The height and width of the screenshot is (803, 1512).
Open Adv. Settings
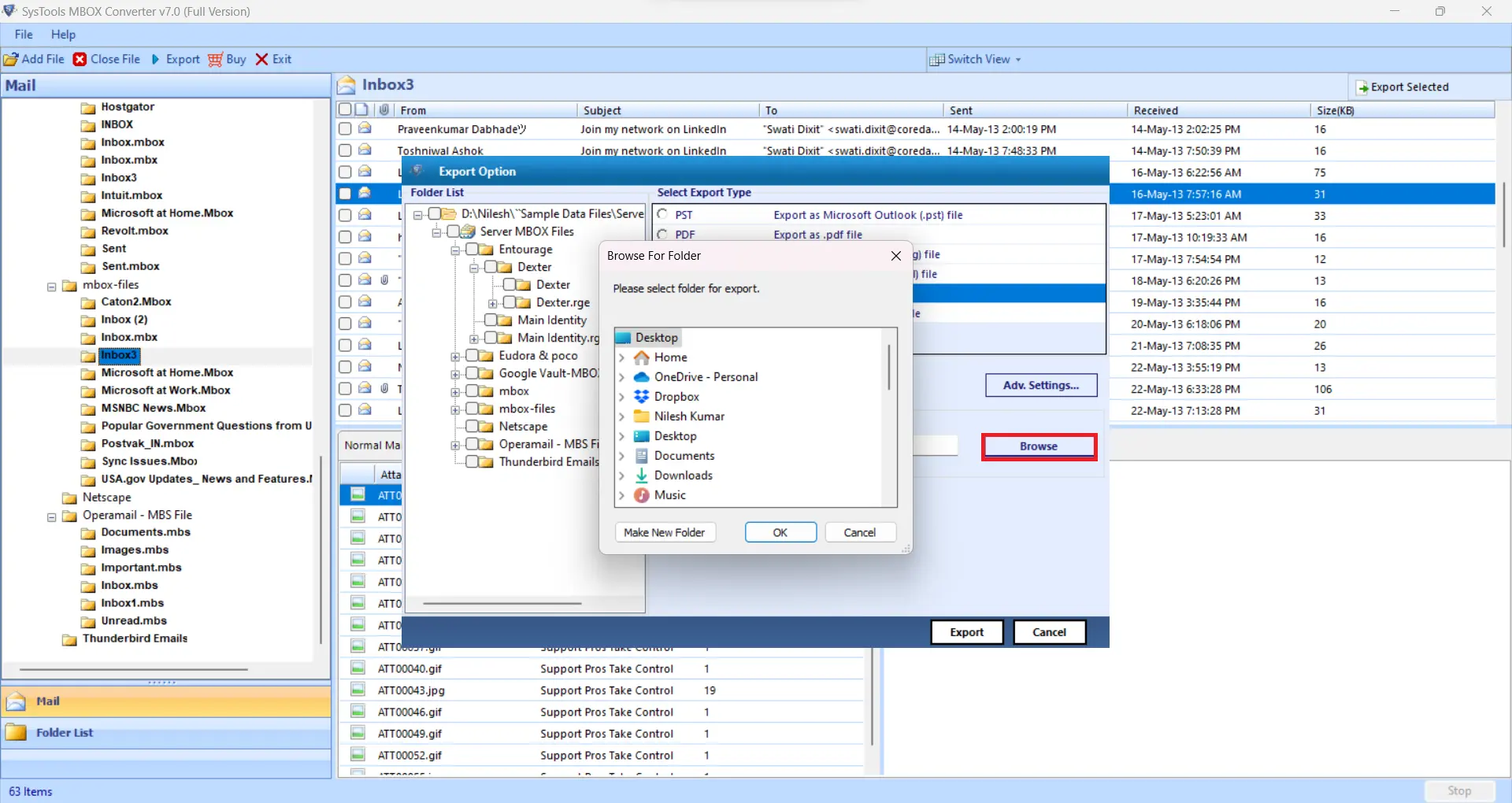pyautogui.click(x=1041, y=385)
